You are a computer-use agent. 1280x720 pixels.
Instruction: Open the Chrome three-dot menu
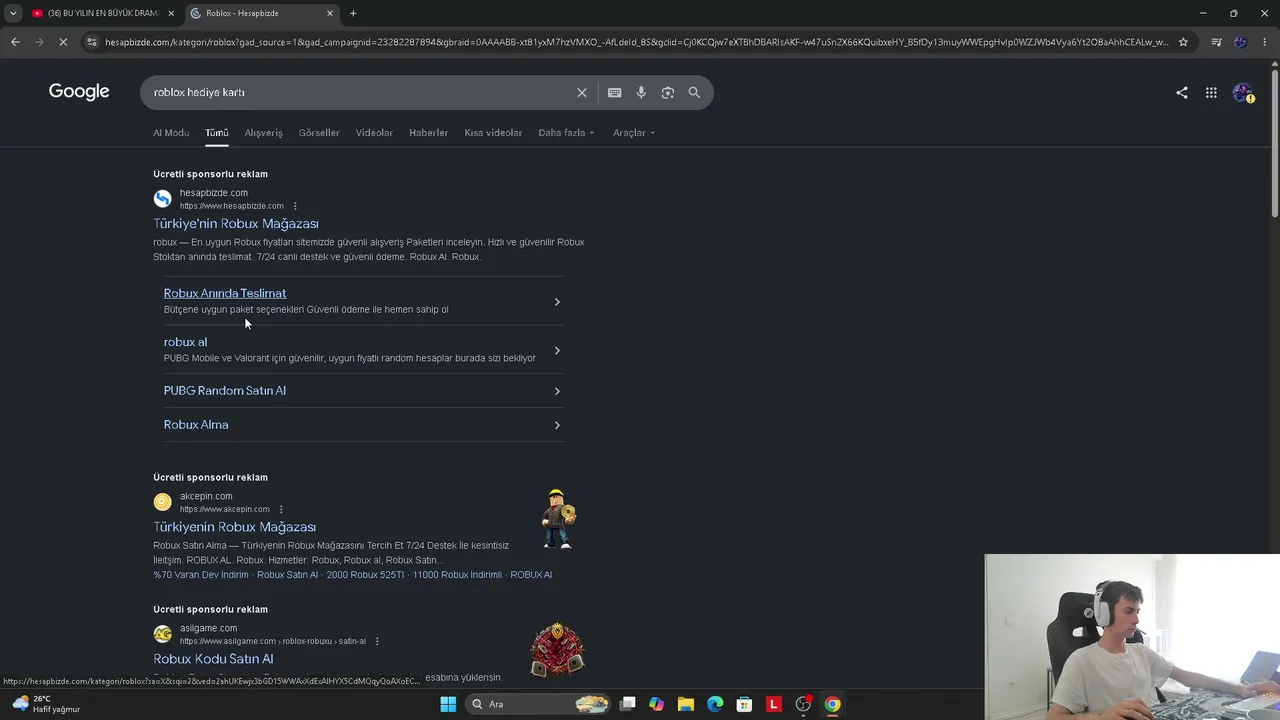(x=1265, y=42)
